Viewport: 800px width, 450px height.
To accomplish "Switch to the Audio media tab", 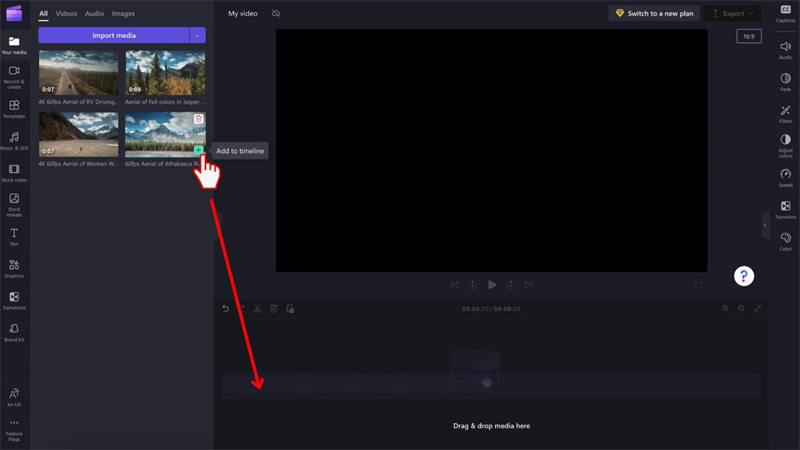I will [94, 14].
